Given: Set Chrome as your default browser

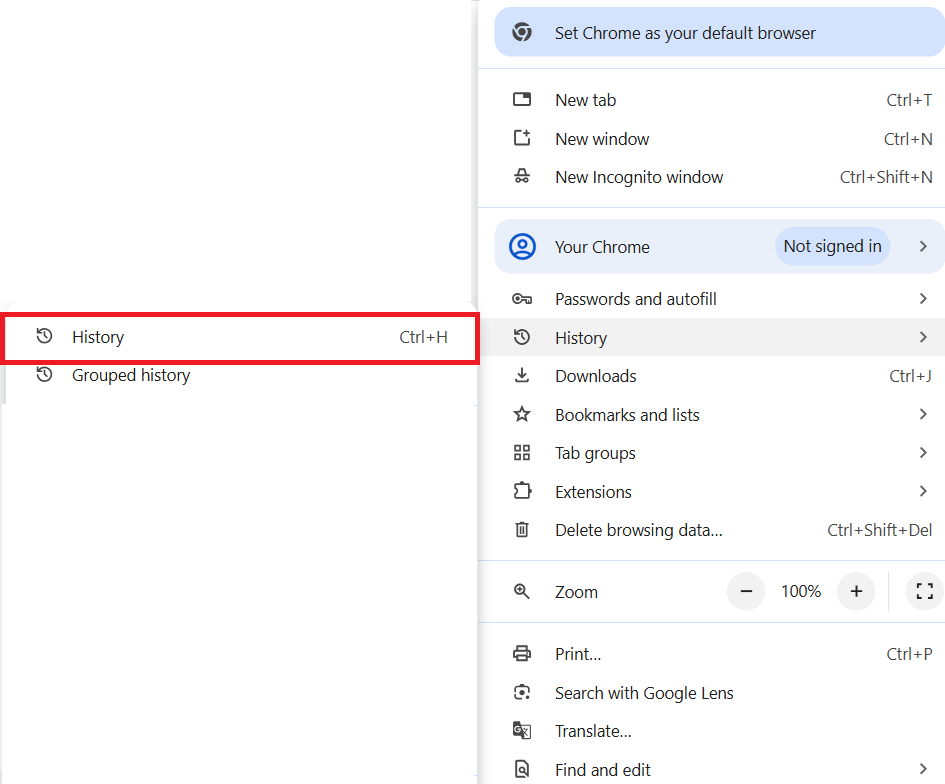Looking at the screenshot, I should click(x=720, y=33).
